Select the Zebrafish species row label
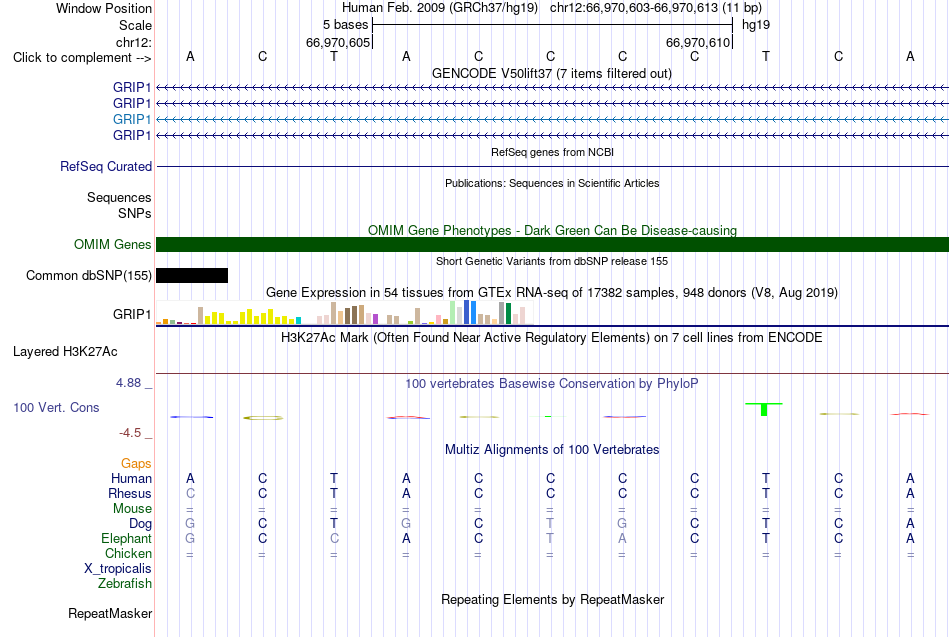 click(x=125, y=584)
